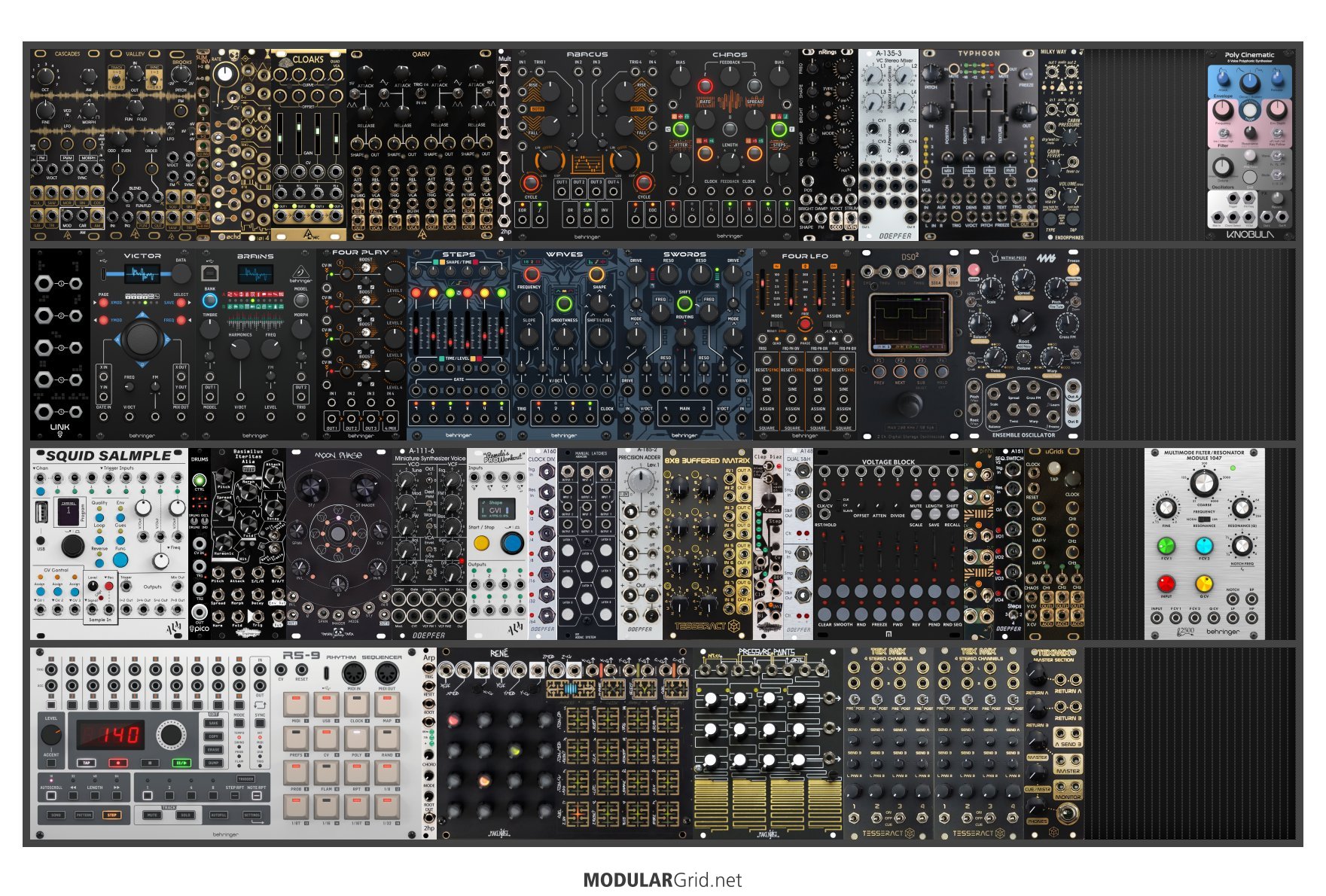The width and height of the screenshot is (1326, 896).
Task: Select the QARV module
Action: pos(422,145)
